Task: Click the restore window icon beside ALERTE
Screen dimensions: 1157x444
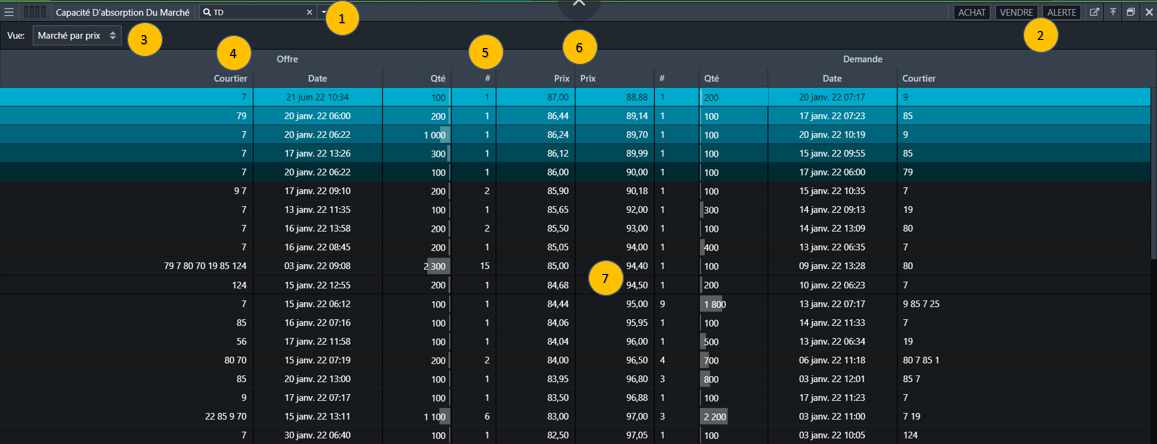Action: [1129, 12]
